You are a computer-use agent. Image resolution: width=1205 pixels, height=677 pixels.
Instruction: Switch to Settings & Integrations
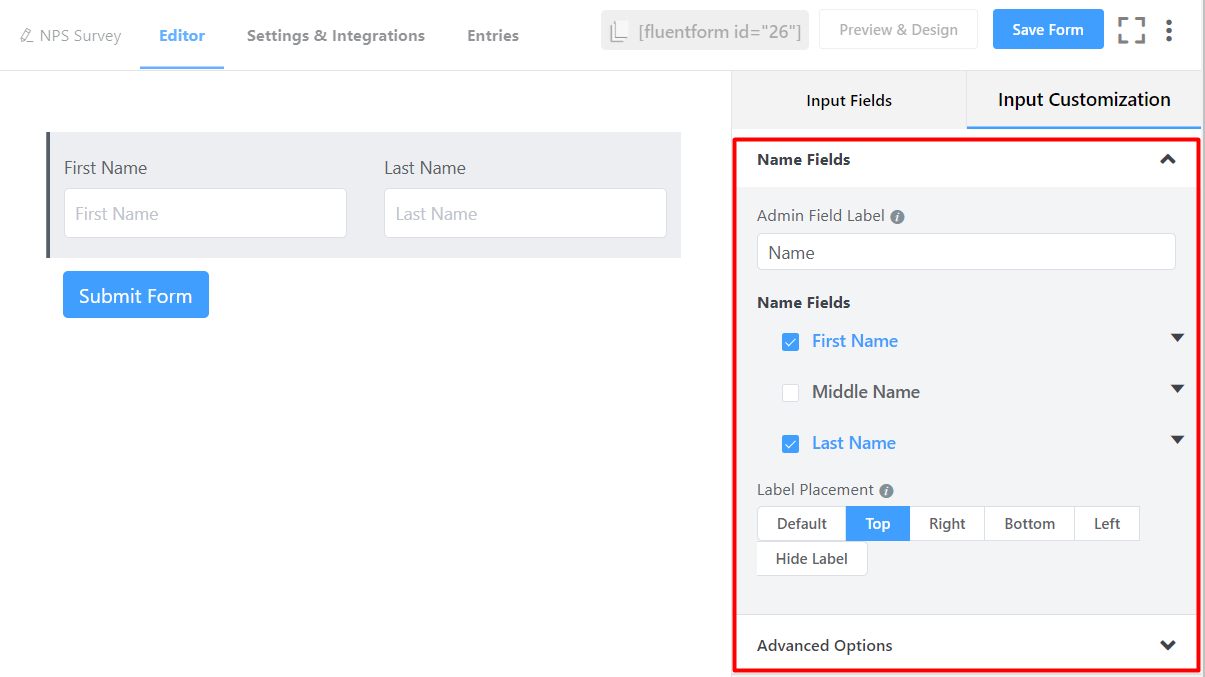click(x=335, y=35)
